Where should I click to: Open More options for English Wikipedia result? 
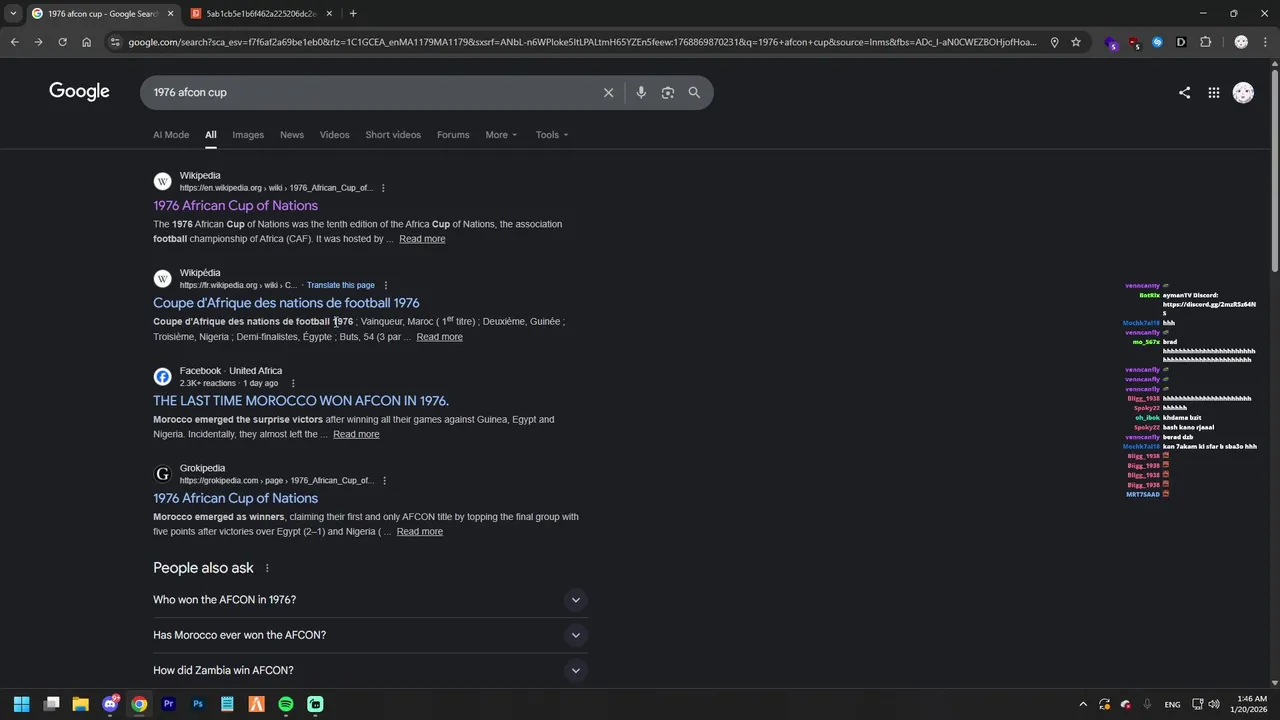coord(383,188)
